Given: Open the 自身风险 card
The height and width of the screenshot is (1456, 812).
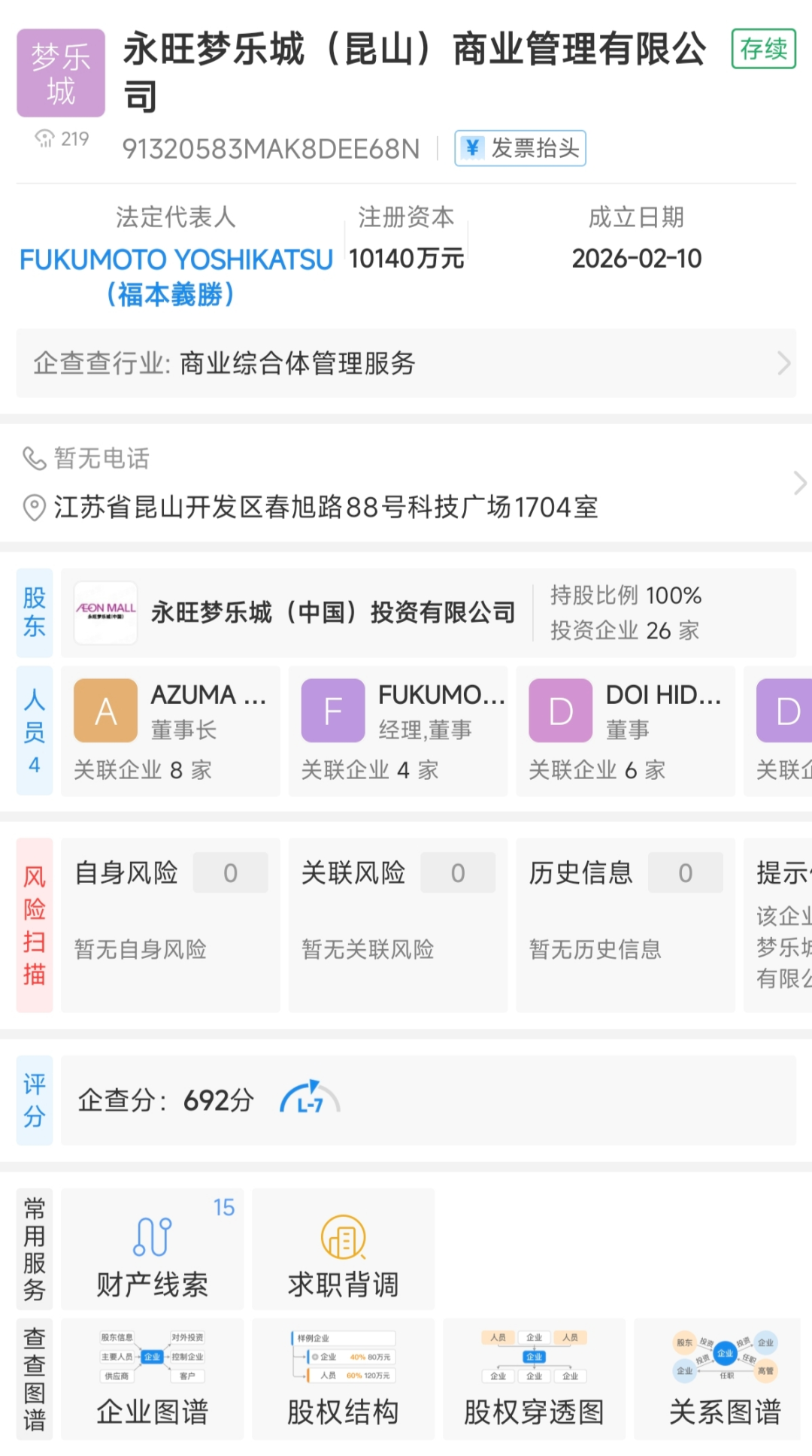Looking at the screenshot, I should pos(171,925).
